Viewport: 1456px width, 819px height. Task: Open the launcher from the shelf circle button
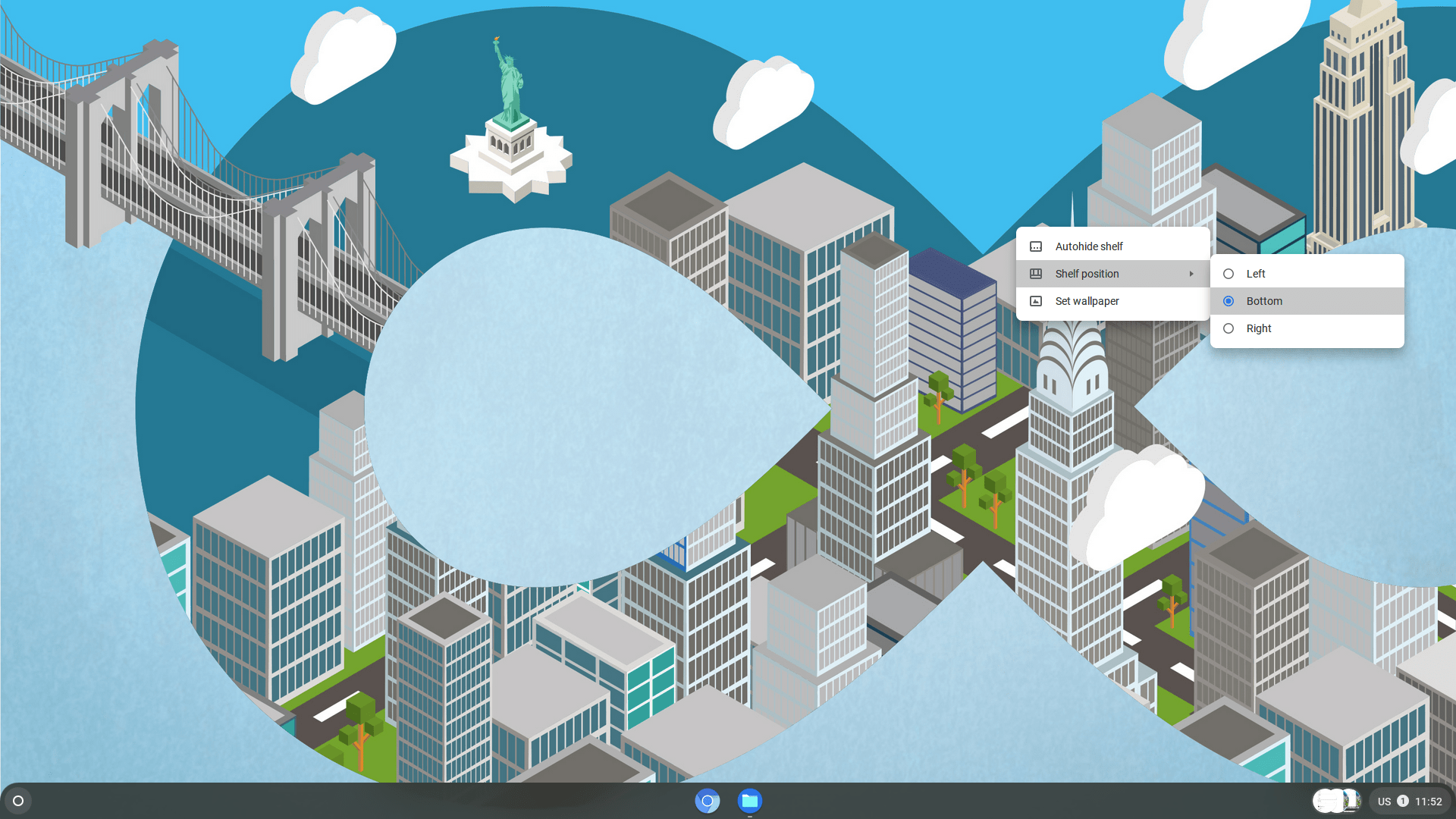point(18,801)
